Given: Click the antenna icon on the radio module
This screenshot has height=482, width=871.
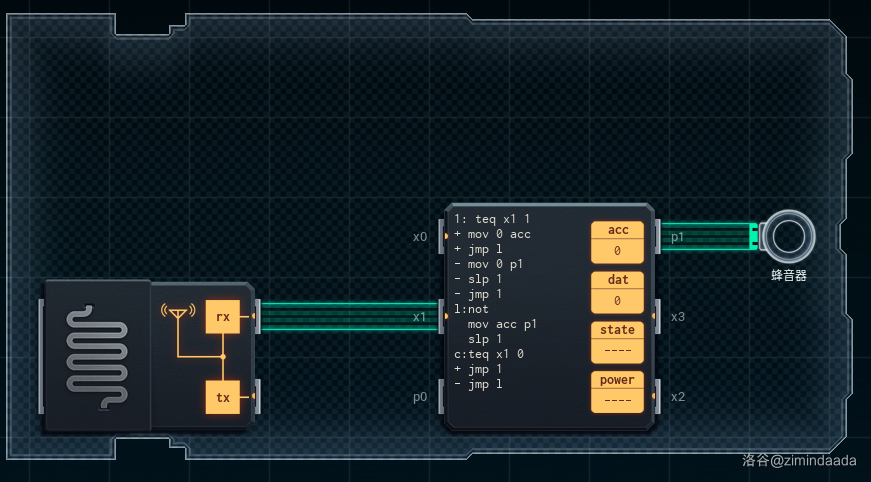Looking at the screenshot, I should (x=177, y=315).
